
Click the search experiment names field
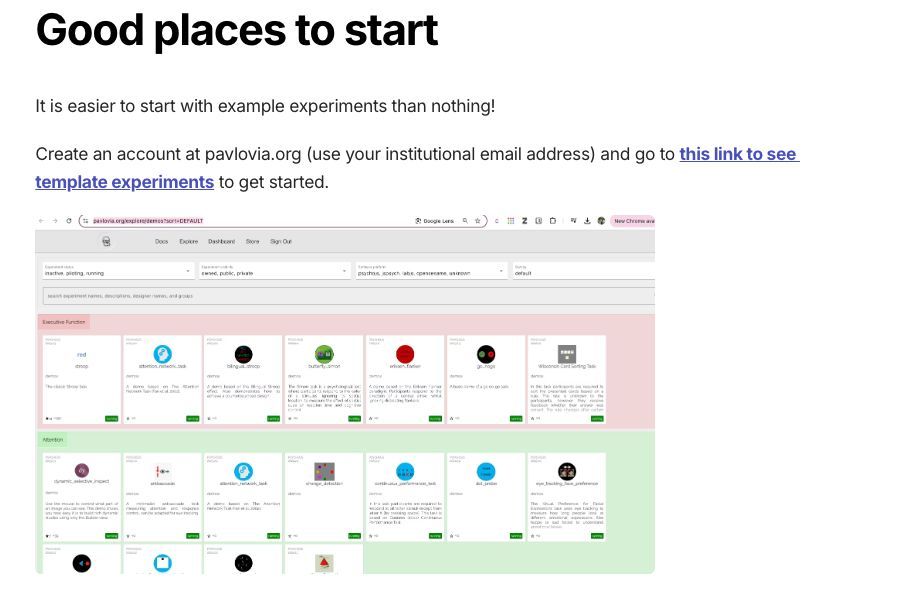[349, 296]
